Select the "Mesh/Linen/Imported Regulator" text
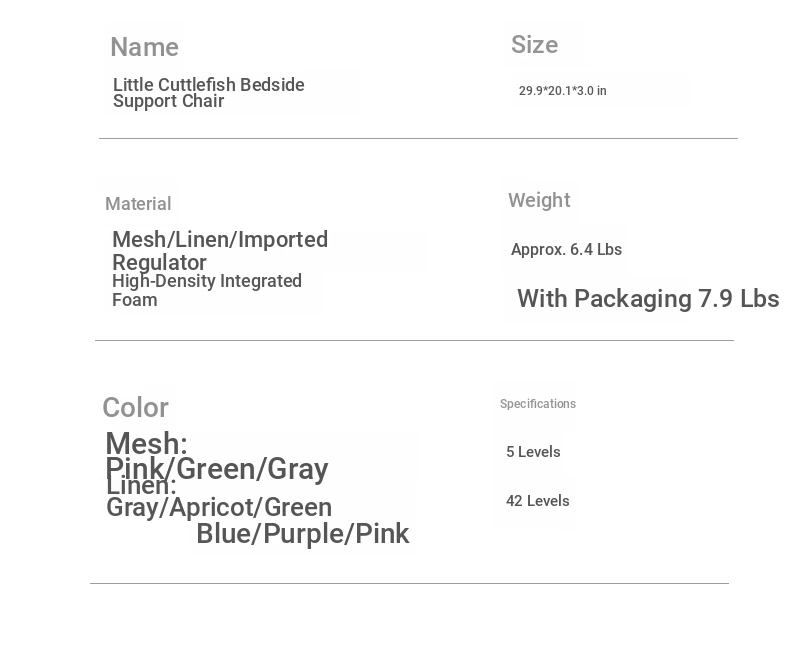Image resolution: width=790 pixels, height=648 pixels. click(219, 251)
